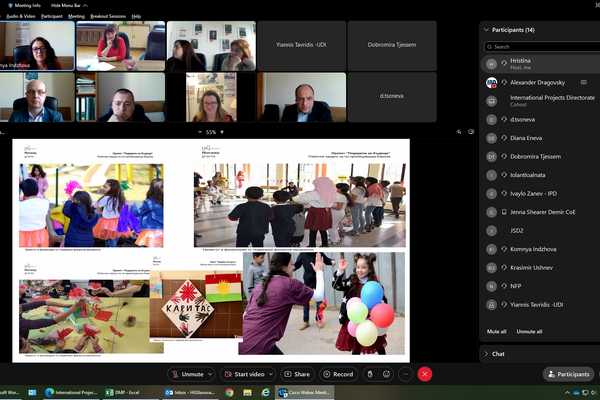Open DMP Excel taskbar button
This screenshot has height=400, width=600.
pos(129,392)
